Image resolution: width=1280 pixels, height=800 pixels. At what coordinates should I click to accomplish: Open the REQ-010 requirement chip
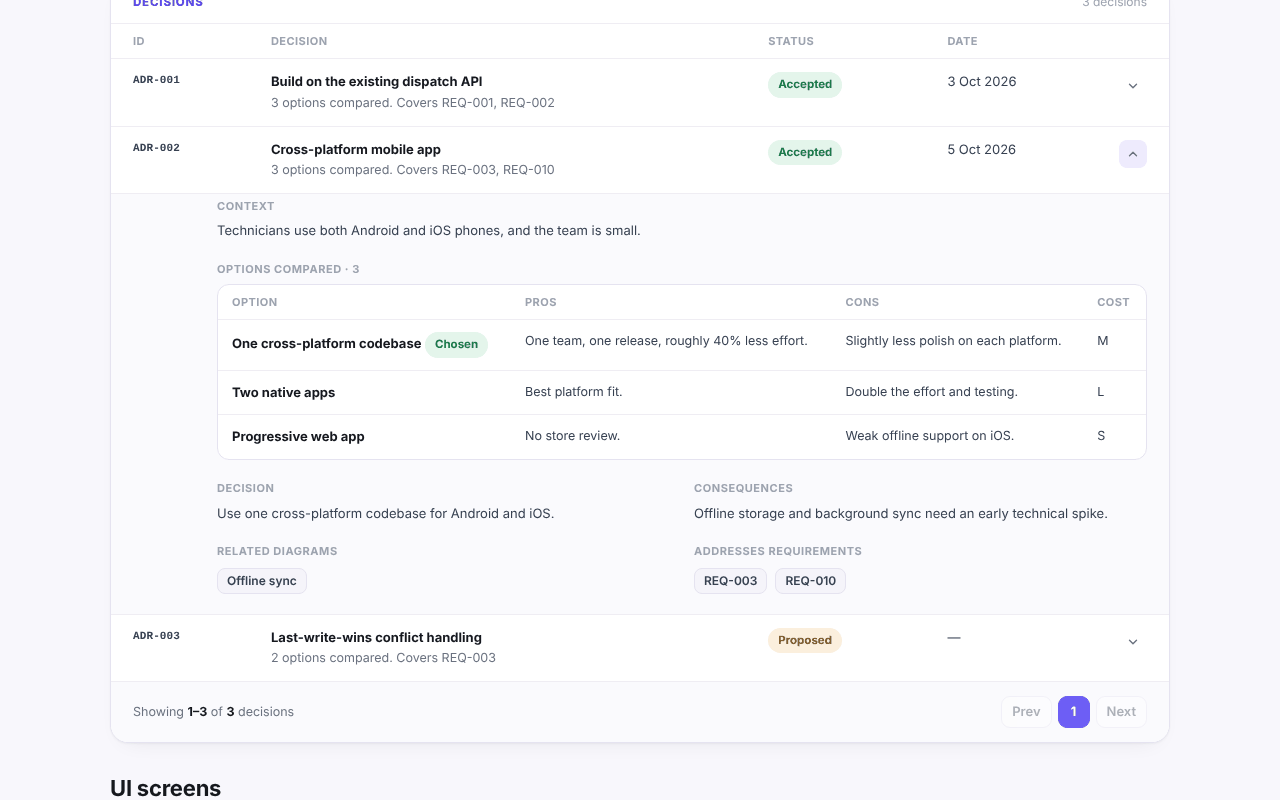point(811,581)
